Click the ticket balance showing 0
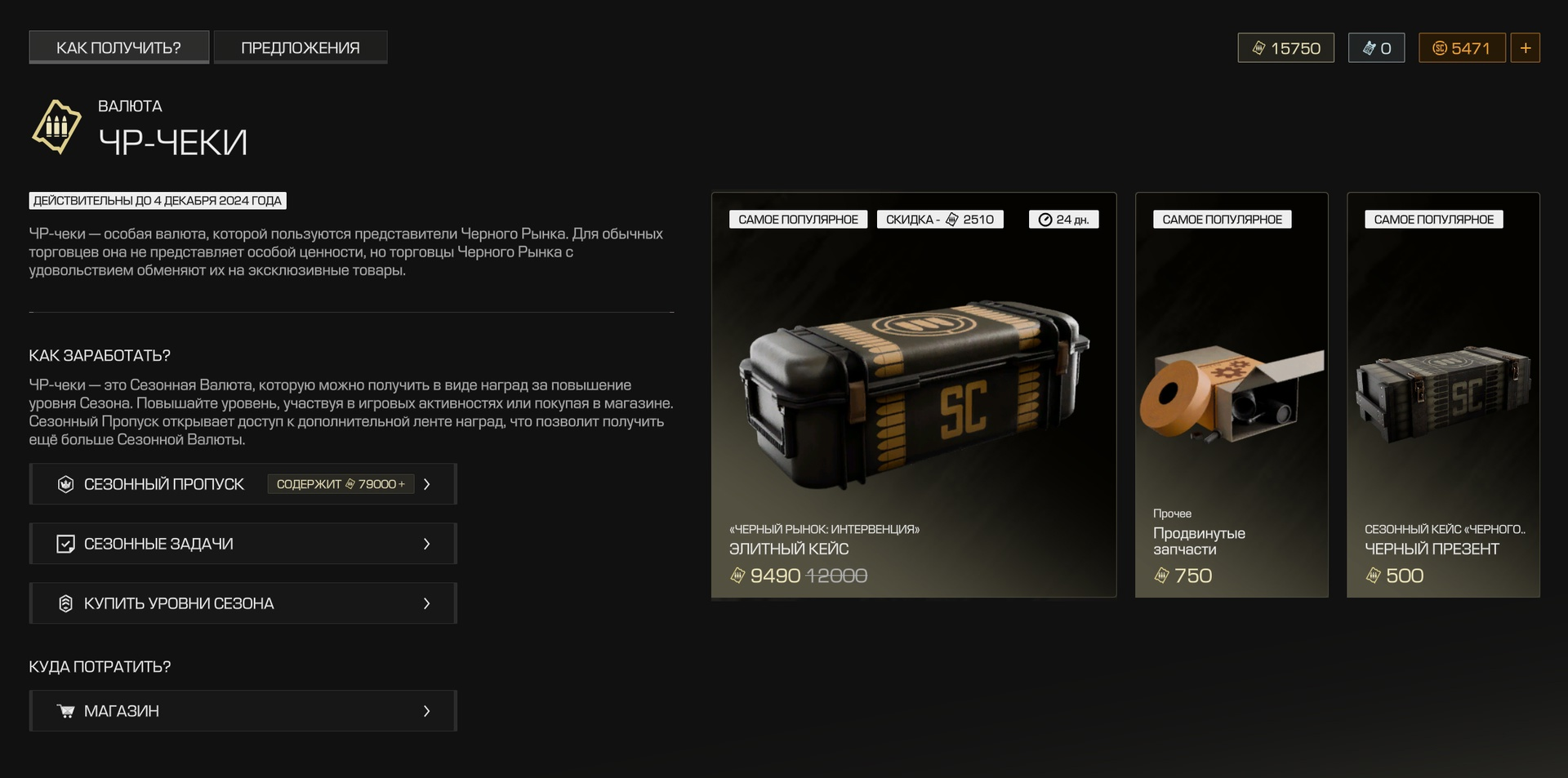1568x778 pixels. click(1376, 48)
